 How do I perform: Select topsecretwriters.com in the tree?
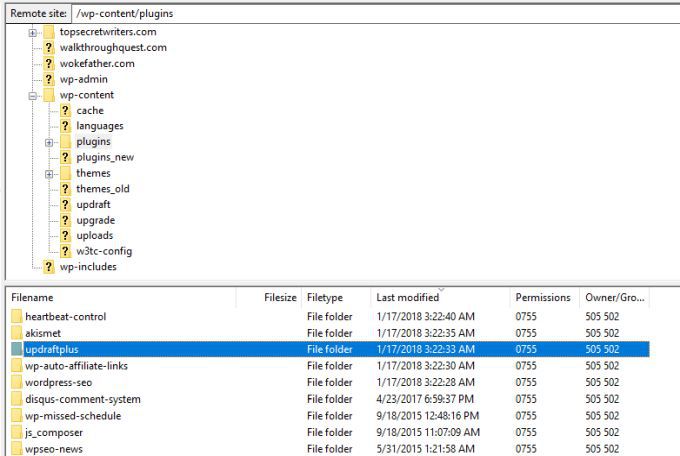tap(108, 32)
